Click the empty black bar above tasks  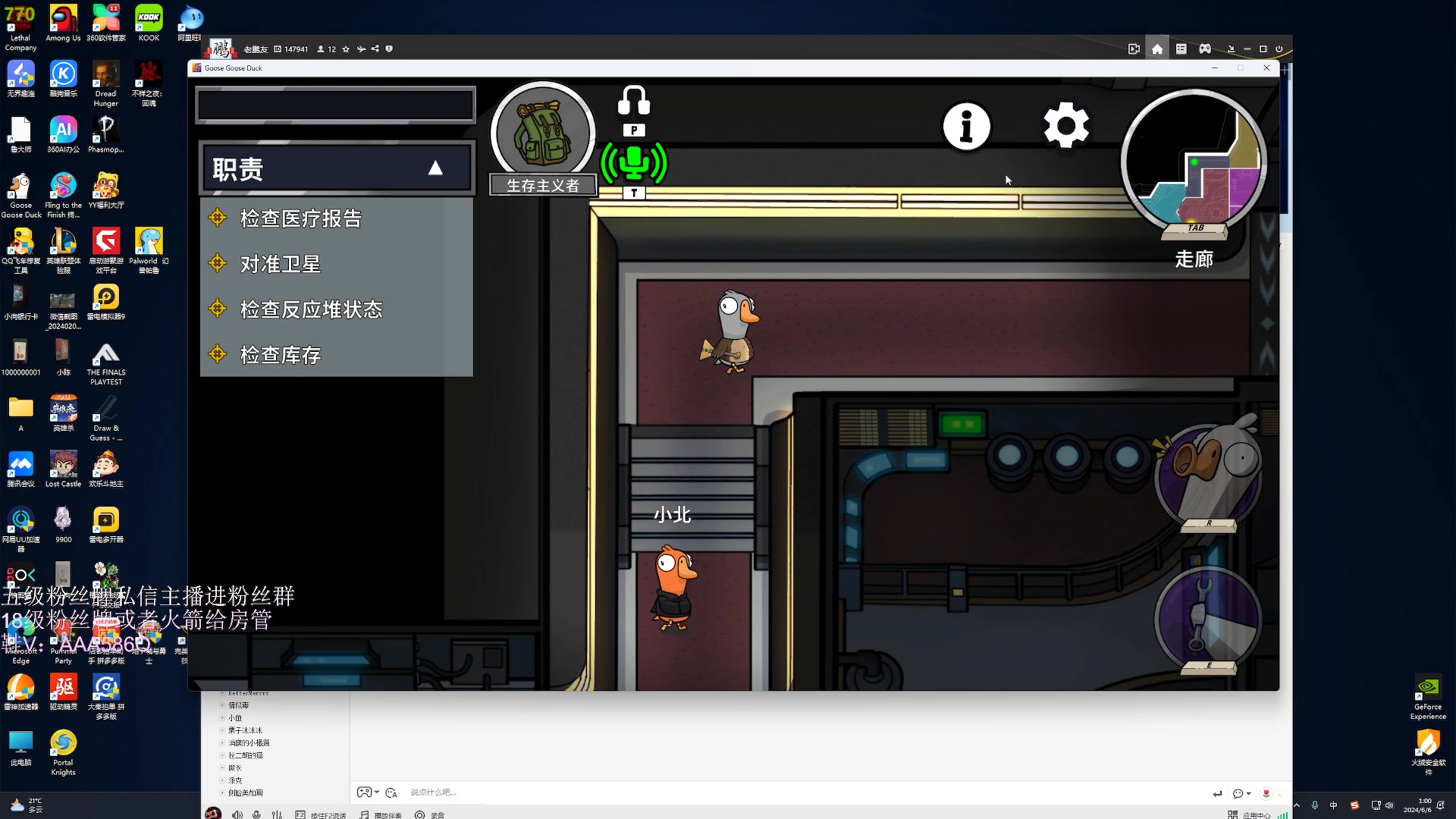tap(335, 105)
